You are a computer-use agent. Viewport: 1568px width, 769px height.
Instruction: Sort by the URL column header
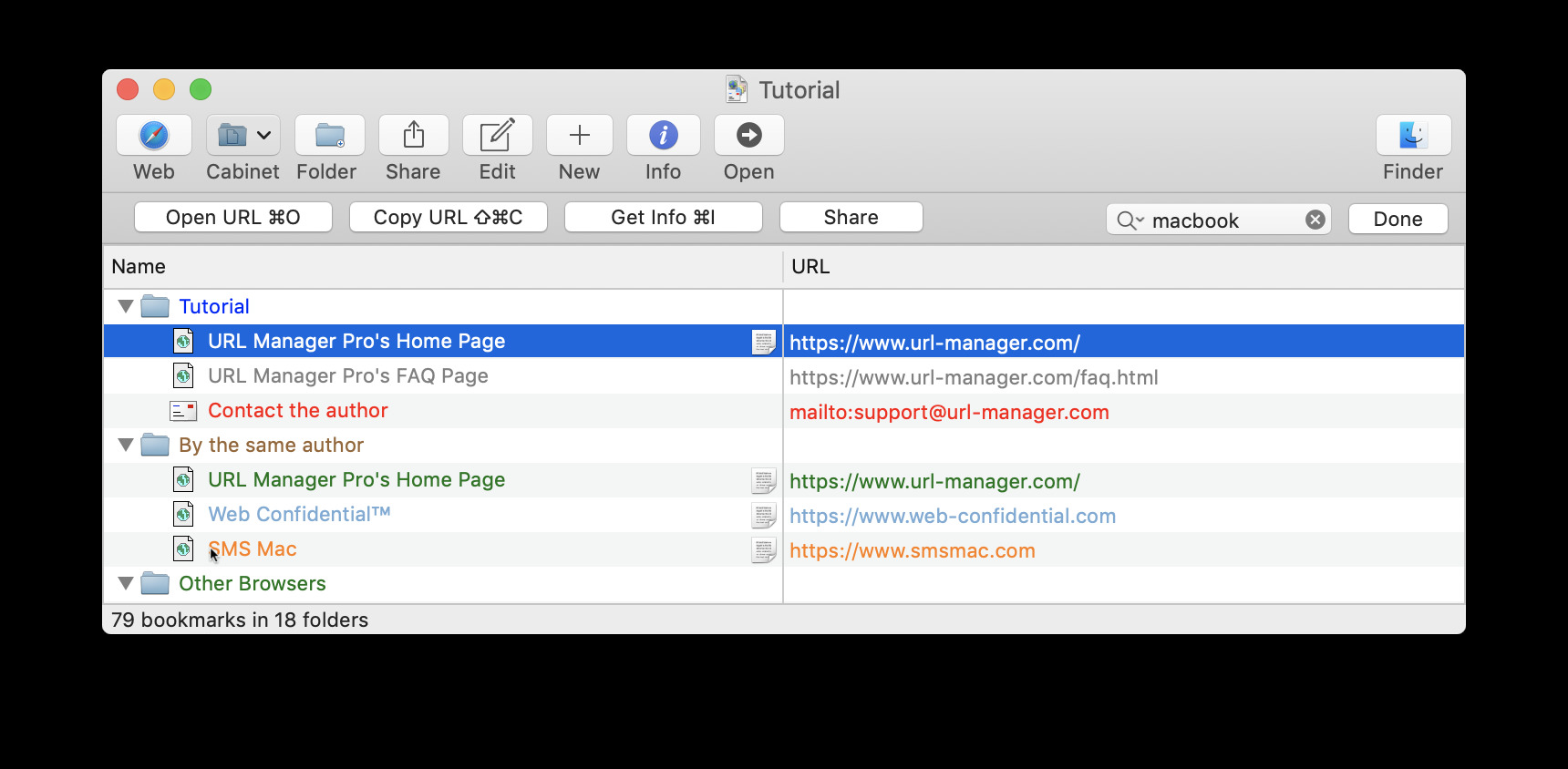click(x=1121, y=267)
